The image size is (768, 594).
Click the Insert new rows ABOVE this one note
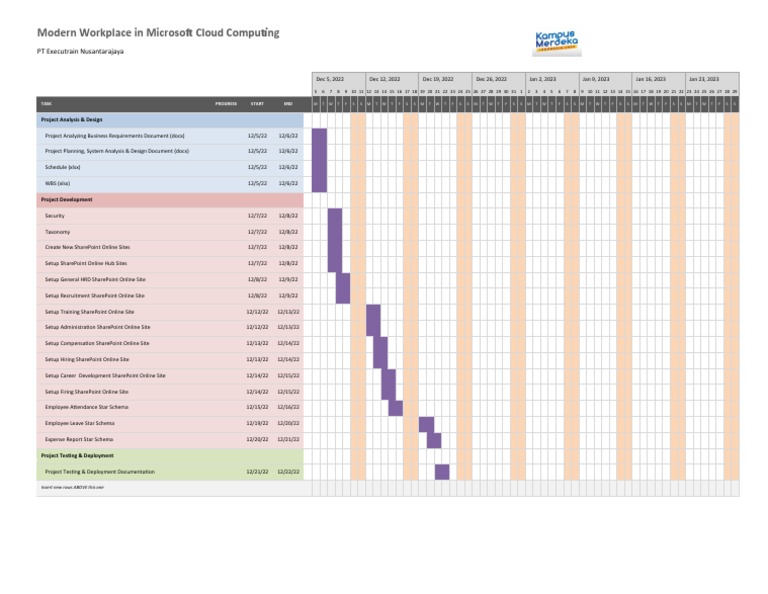[x=72, y=487]
